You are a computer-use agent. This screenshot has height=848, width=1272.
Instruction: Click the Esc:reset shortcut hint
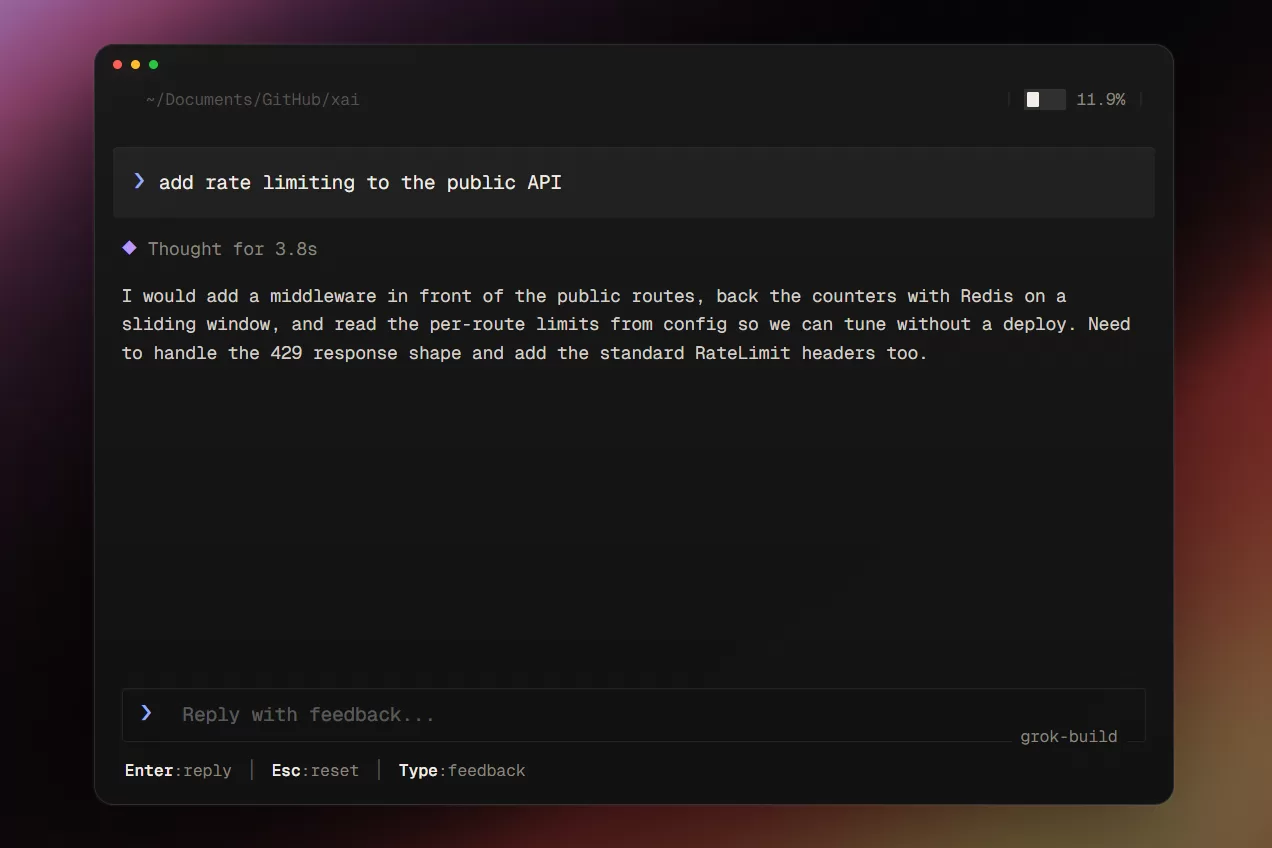(315, 771)
